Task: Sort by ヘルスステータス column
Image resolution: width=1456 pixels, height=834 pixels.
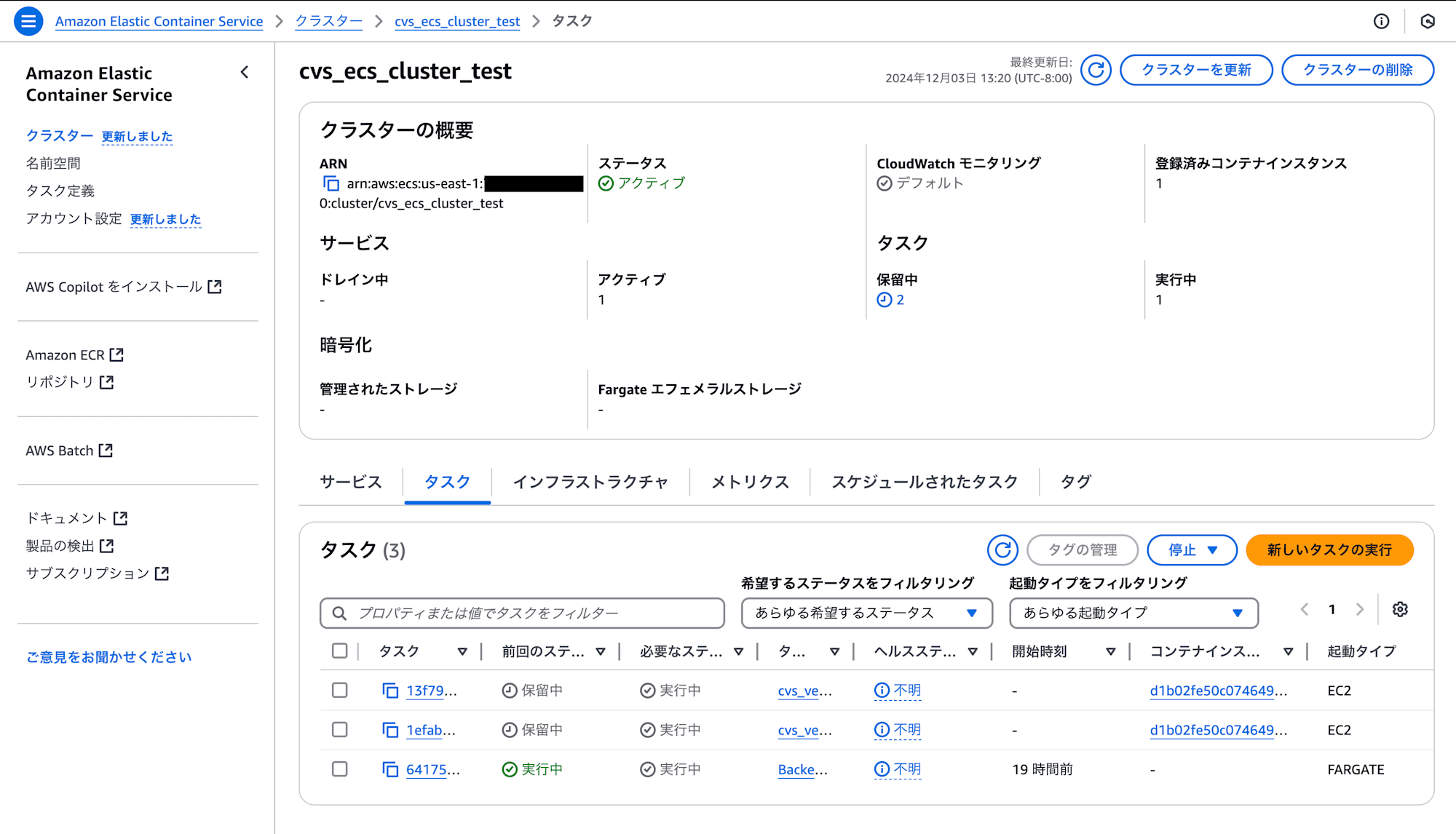Action: (x=973, y=652)
